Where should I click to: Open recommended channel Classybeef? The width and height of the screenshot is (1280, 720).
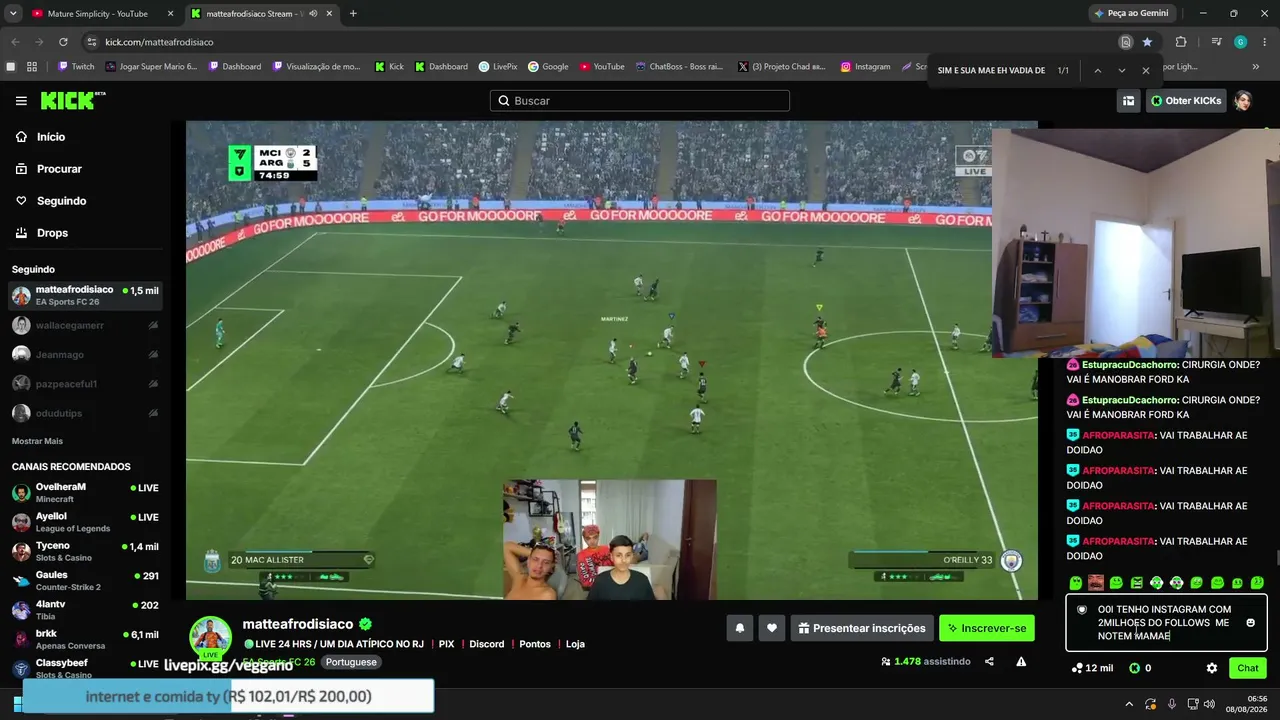click(85, 668)
